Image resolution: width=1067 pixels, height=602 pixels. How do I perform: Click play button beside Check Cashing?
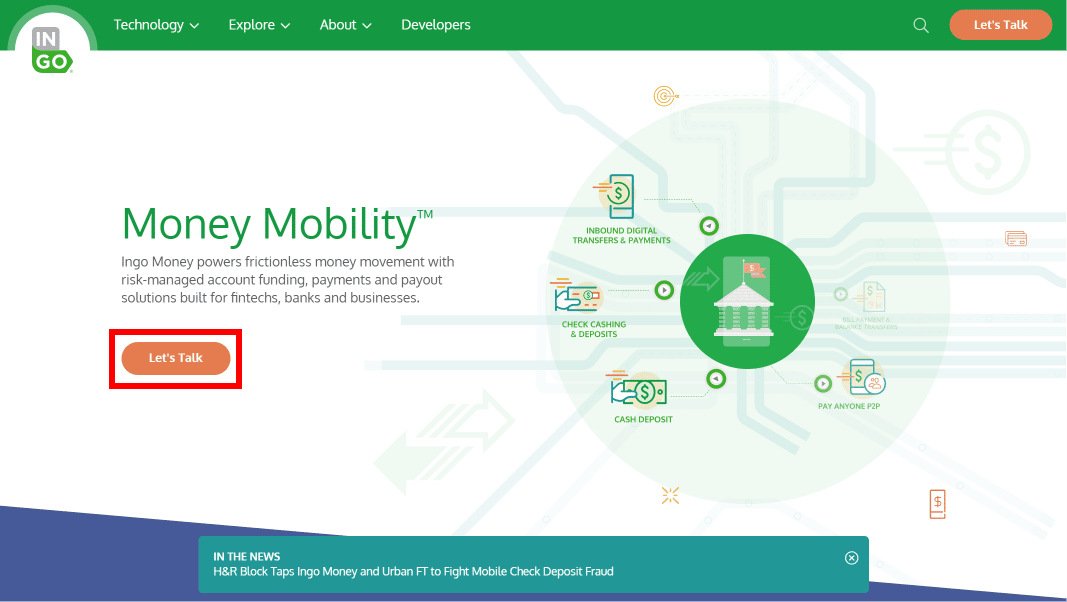click(664, 290)
